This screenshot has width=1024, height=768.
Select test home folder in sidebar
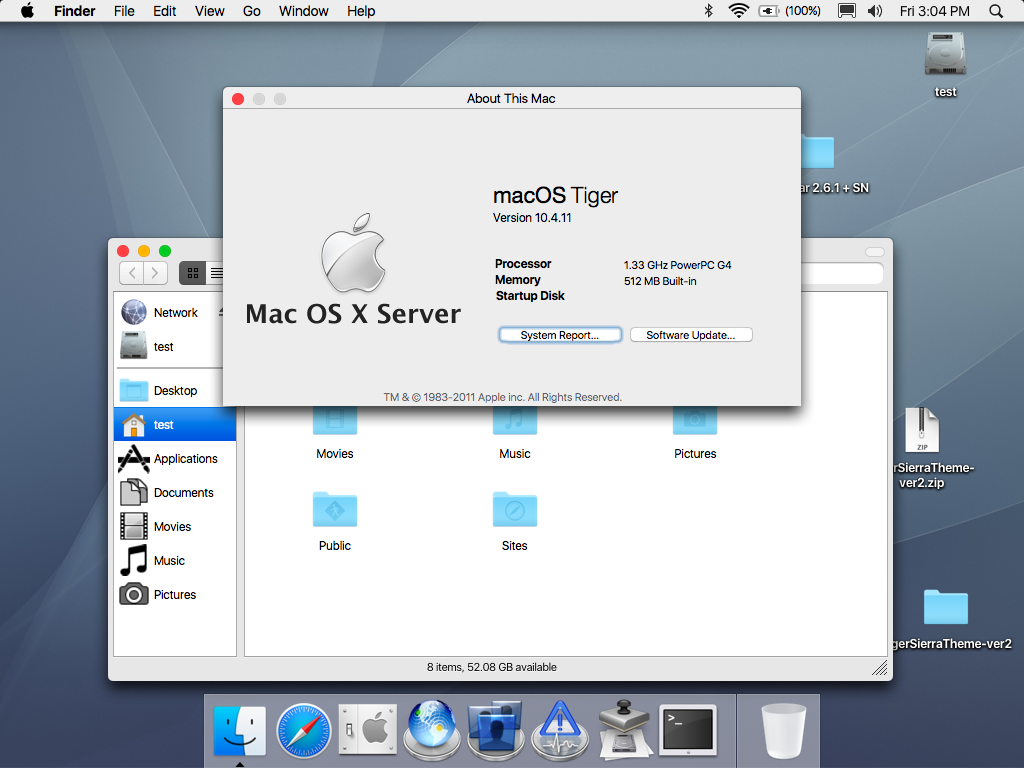pos(175,424)
